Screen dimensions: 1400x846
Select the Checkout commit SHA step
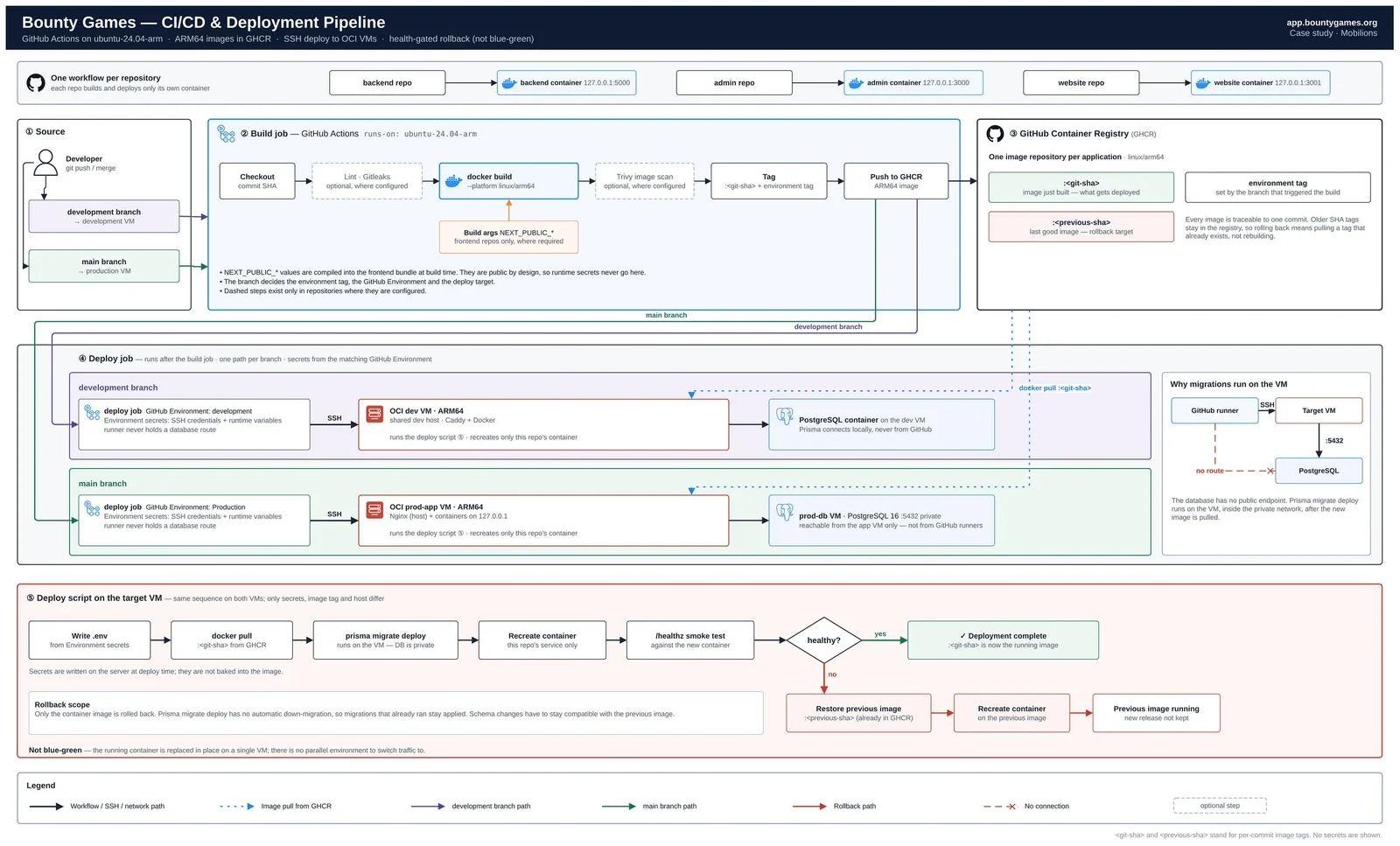257,181
